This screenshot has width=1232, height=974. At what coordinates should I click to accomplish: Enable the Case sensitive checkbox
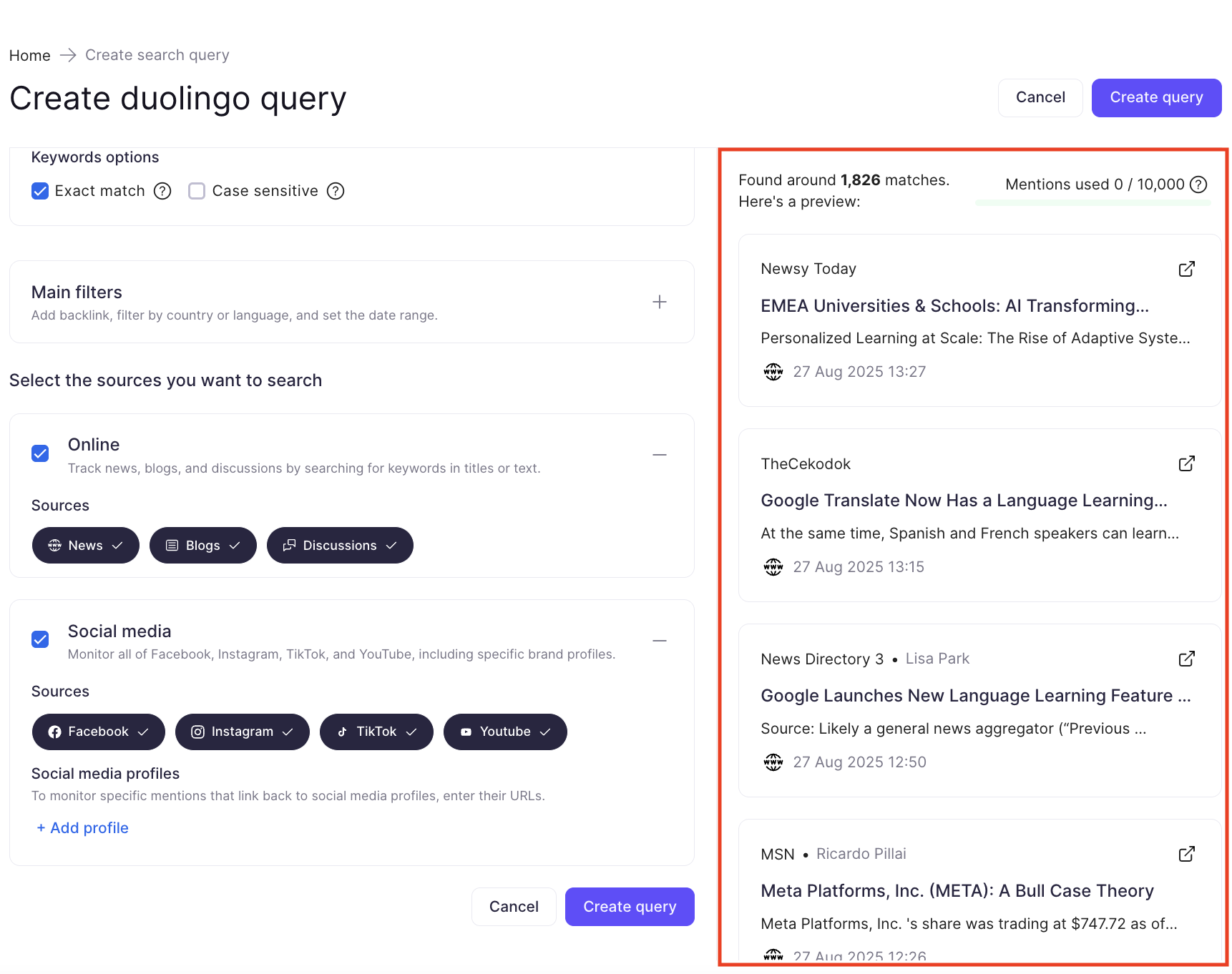[x=197, y=191]
